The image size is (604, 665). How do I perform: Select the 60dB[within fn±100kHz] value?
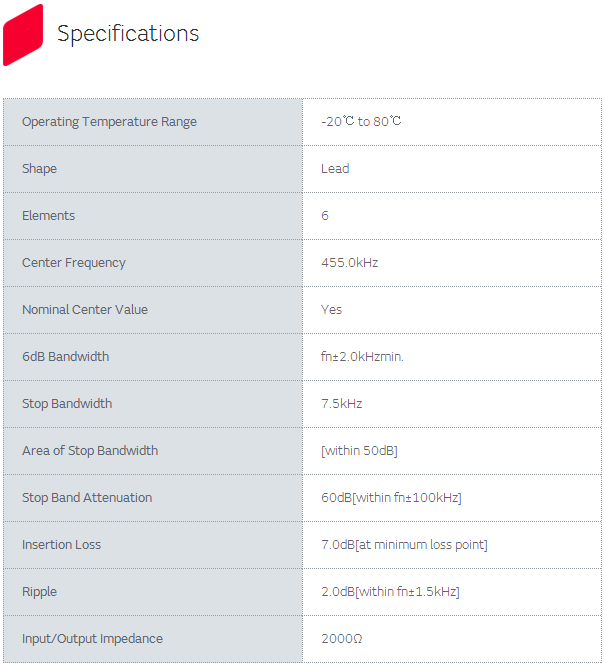click(x=391, y=498)
